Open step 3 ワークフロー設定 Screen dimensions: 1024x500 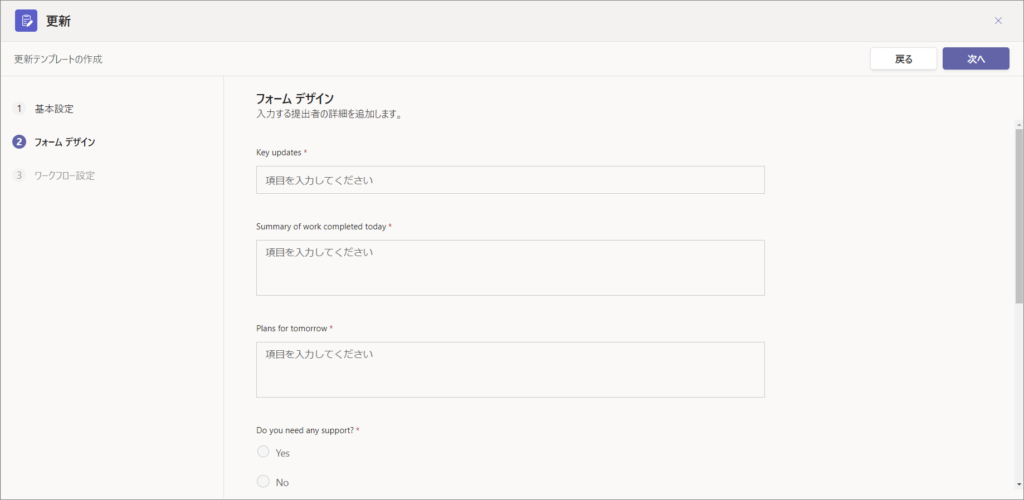coord(54,176)
